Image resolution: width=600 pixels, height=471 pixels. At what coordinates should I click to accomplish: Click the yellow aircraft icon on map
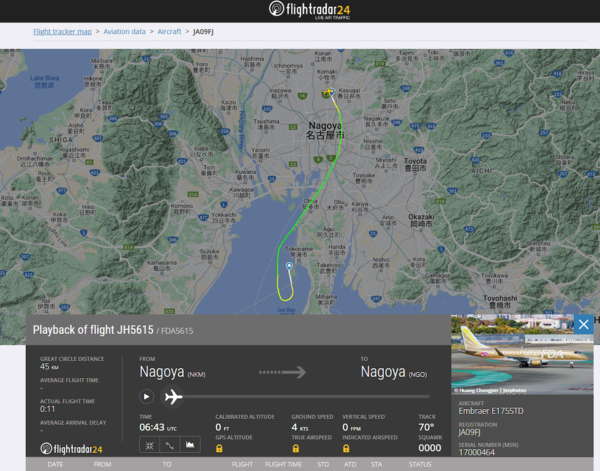(x=328, y=92)
